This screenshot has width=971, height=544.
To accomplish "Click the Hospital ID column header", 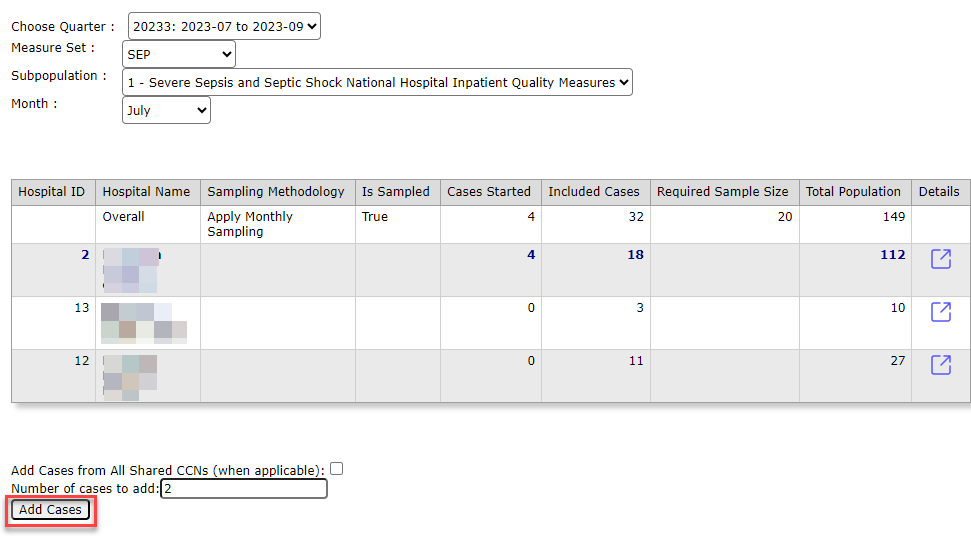I will point(52,192).
